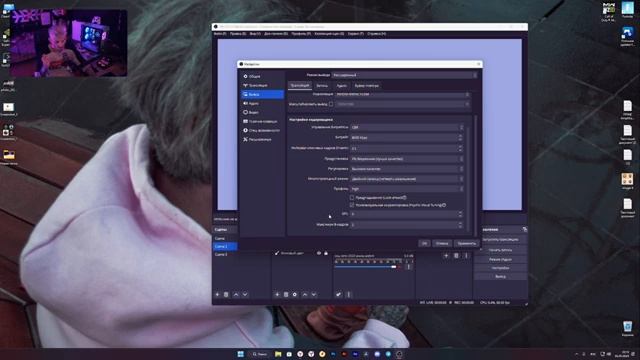Open the Windows Start button on taskbar

click(x=240, y=354)
